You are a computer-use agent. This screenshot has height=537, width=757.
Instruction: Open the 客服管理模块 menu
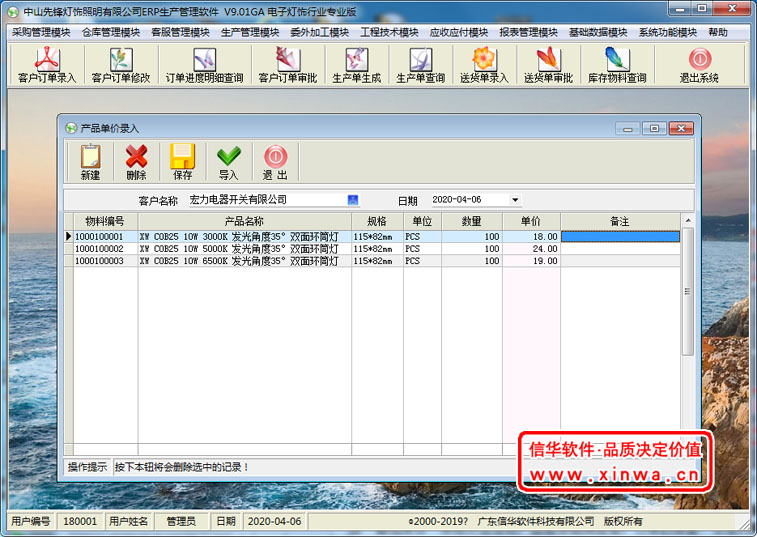(181, 32)
